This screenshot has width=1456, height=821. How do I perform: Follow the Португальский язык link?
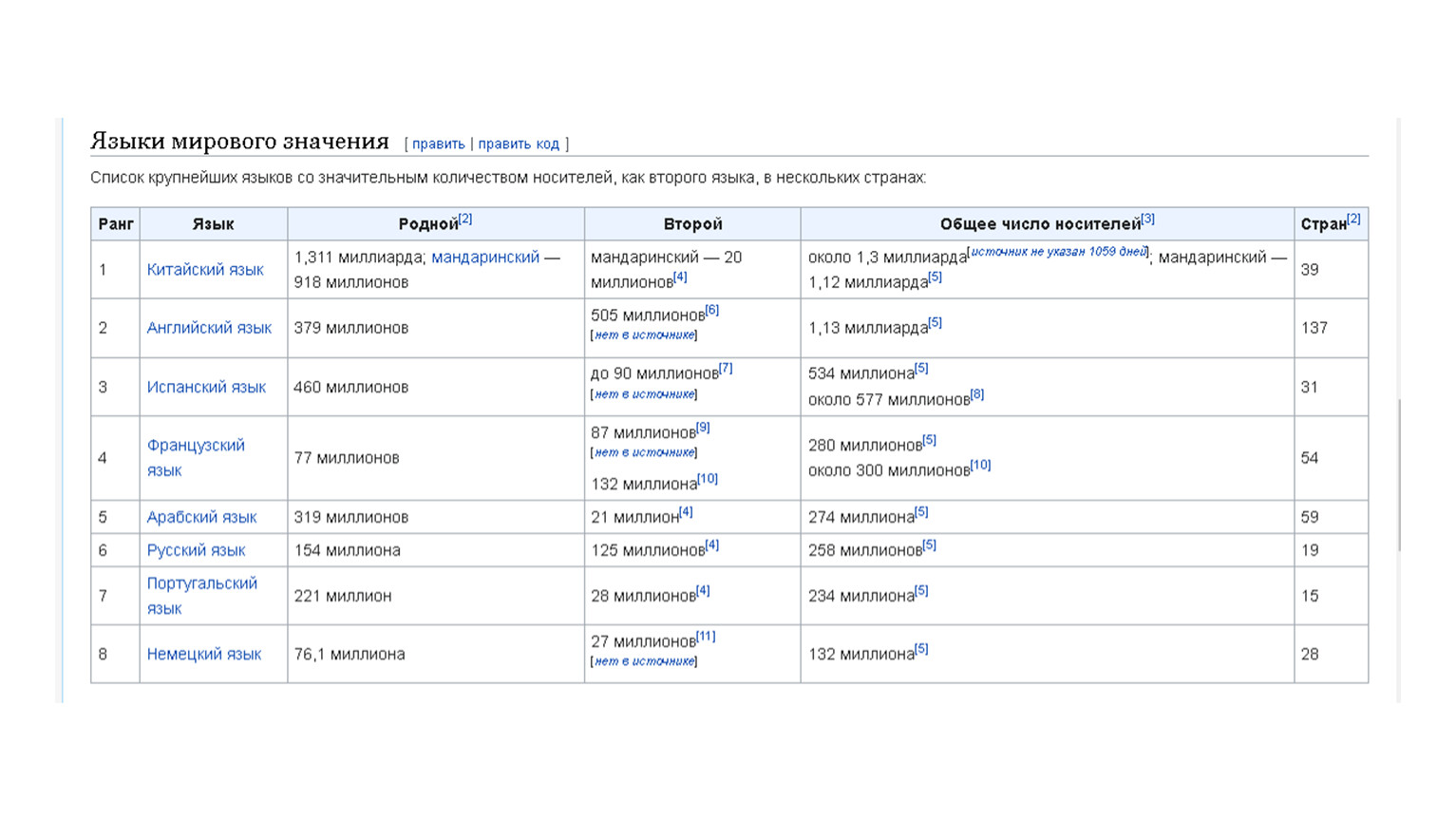(x=201, y=596)
